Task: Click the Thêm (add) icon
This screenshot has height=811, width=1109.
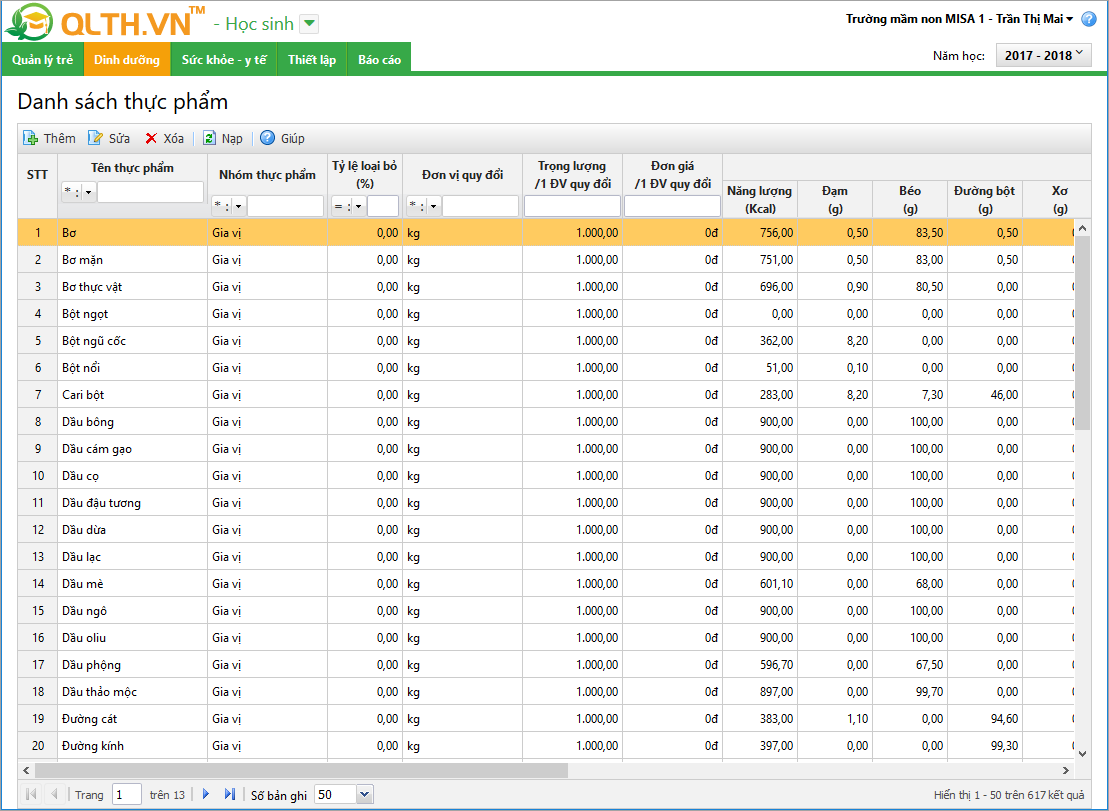Action: (31, 138)
